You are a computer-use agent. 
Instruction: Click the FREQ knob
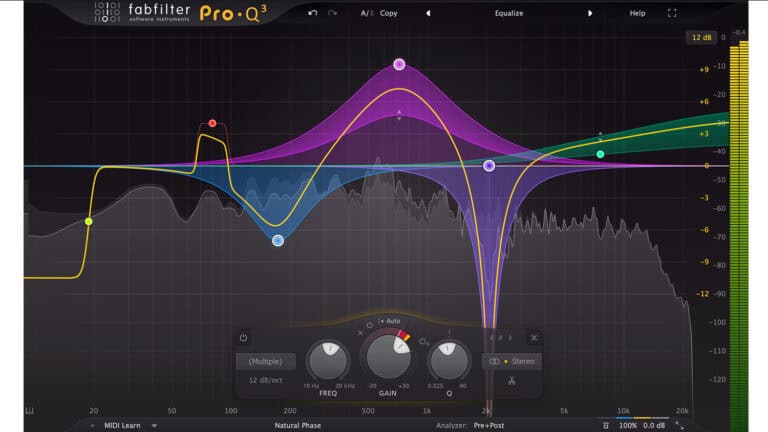328,361
